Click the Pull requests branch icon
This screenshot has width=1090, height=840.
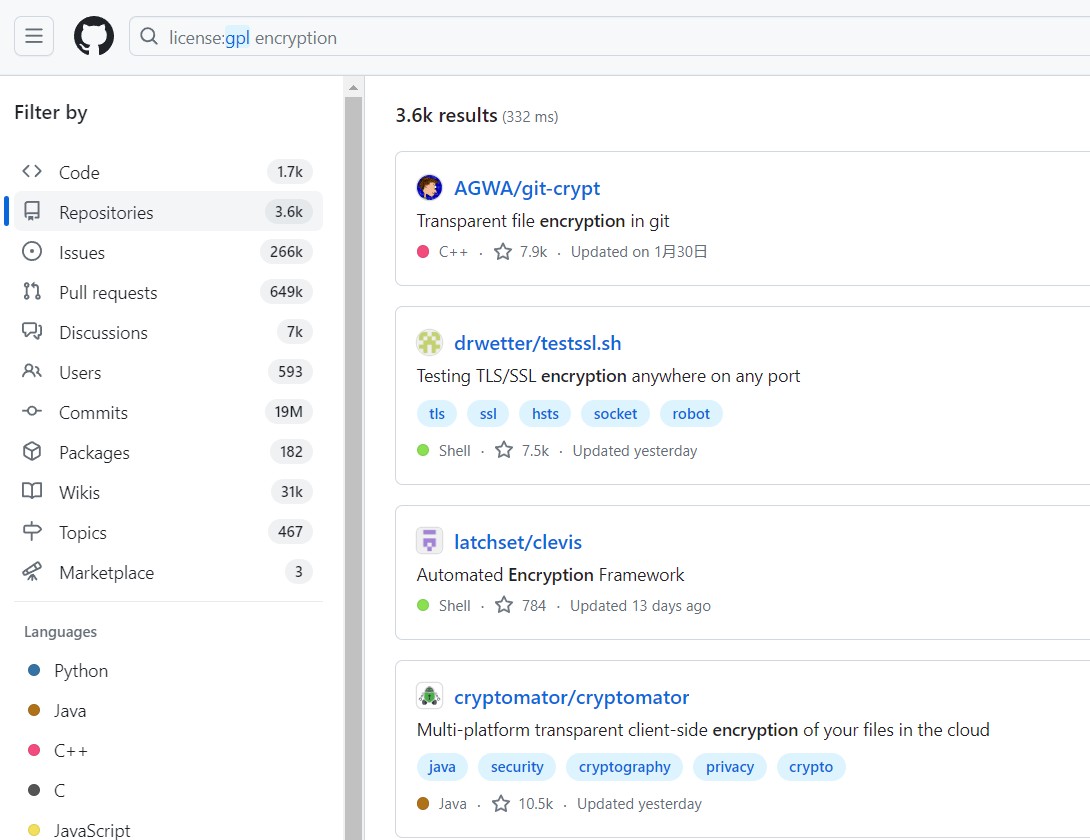click(32, 291)
